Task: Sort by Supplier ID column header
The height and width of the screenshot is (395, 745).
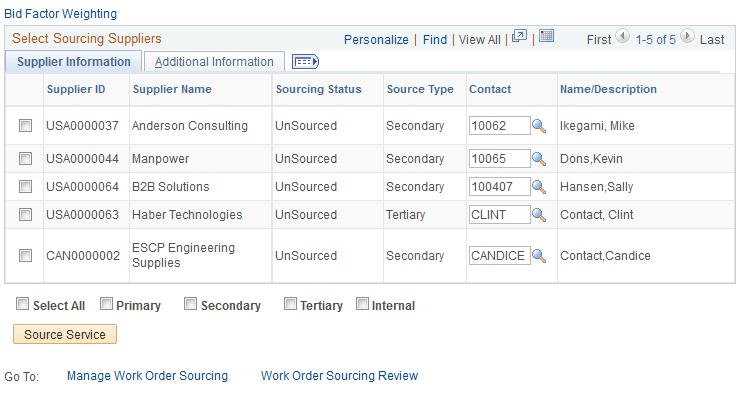Action: [76, 89]
